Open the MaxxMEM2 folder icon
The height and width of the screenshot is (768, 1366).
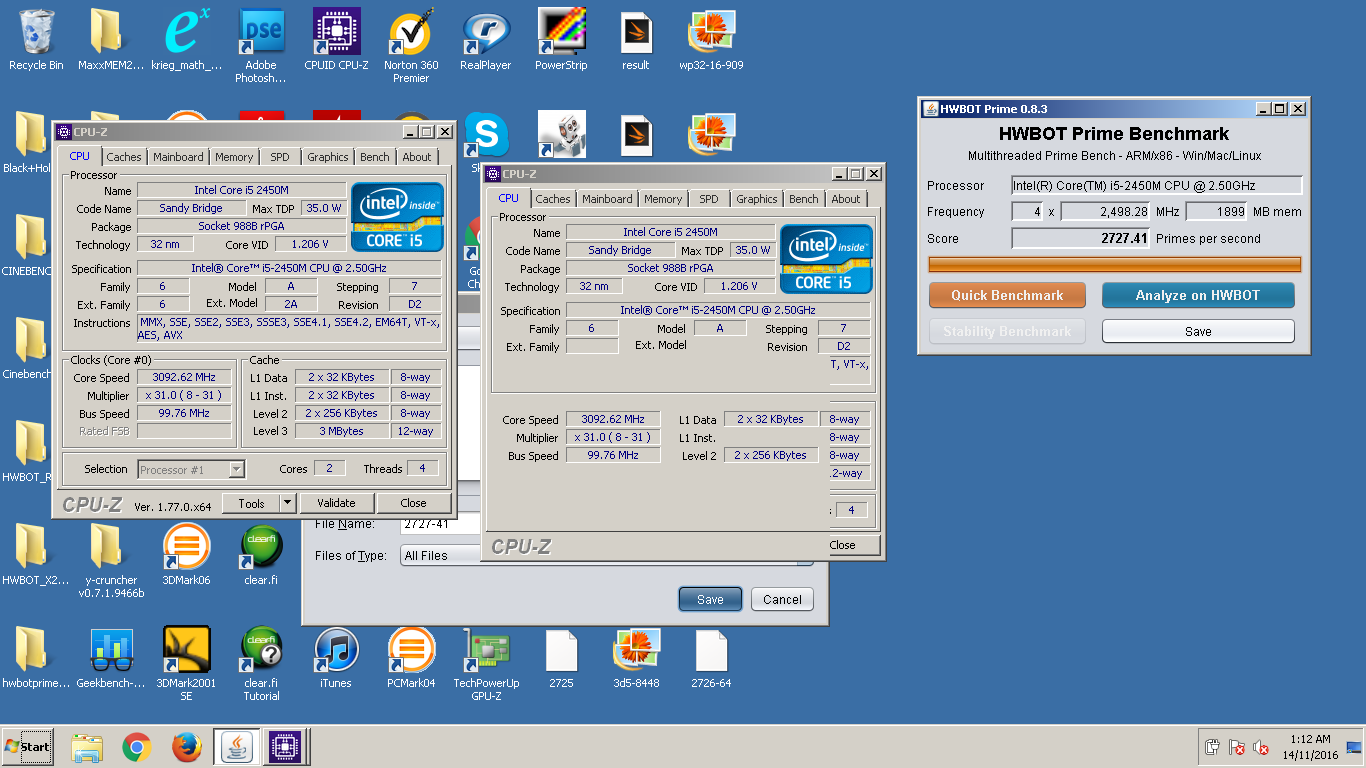click(111, 40)
